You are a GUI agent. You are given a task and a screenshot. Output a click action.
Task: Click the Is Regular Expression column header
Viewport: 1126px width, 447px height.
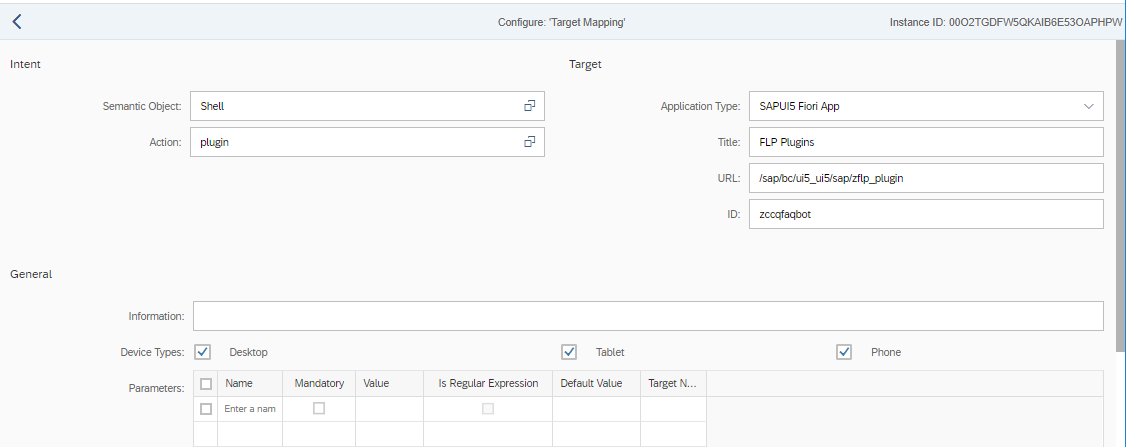tap(488, 383)
